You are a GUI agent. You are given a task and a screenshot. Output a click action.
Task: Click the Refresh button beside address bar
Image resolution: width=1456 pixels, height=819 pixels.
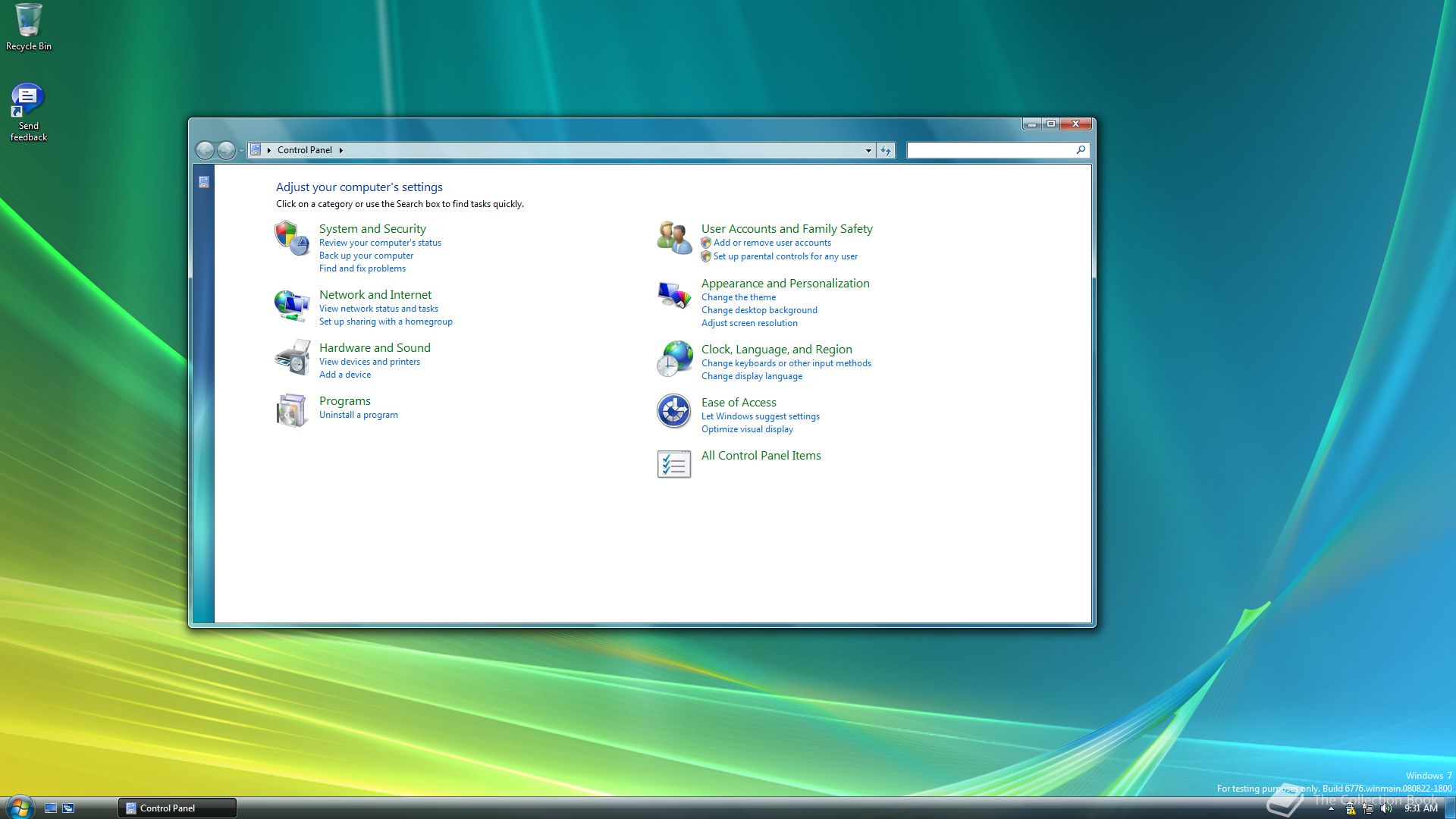886,150
